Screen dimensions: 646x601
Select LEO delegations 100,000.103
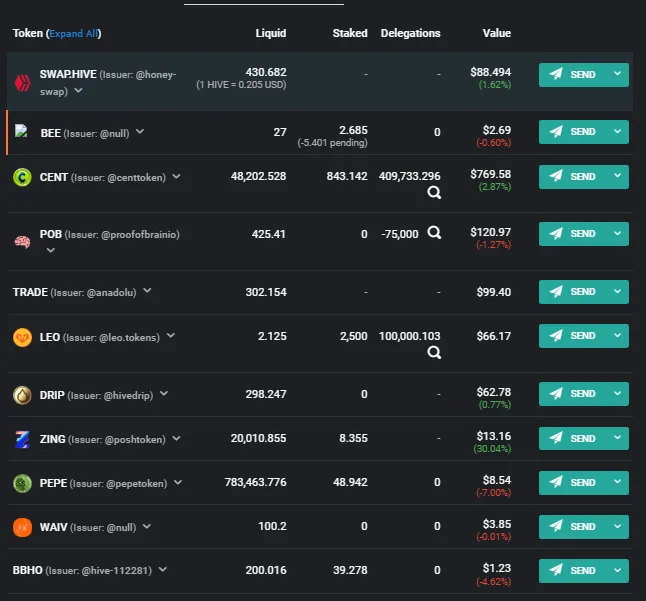pos(410,336)
